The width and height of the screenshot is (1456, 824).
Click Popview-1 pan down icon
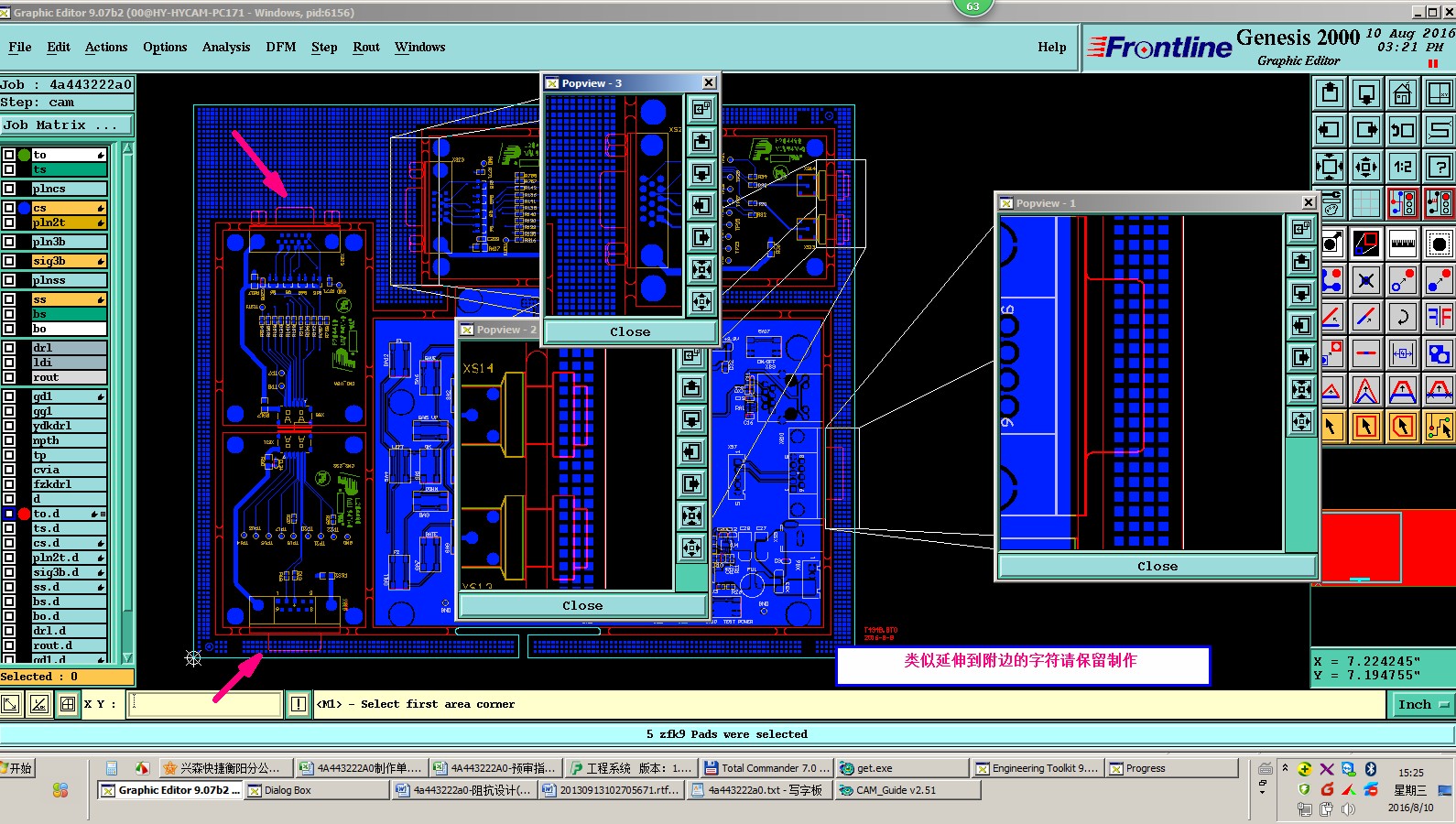tap(1301, 293)
